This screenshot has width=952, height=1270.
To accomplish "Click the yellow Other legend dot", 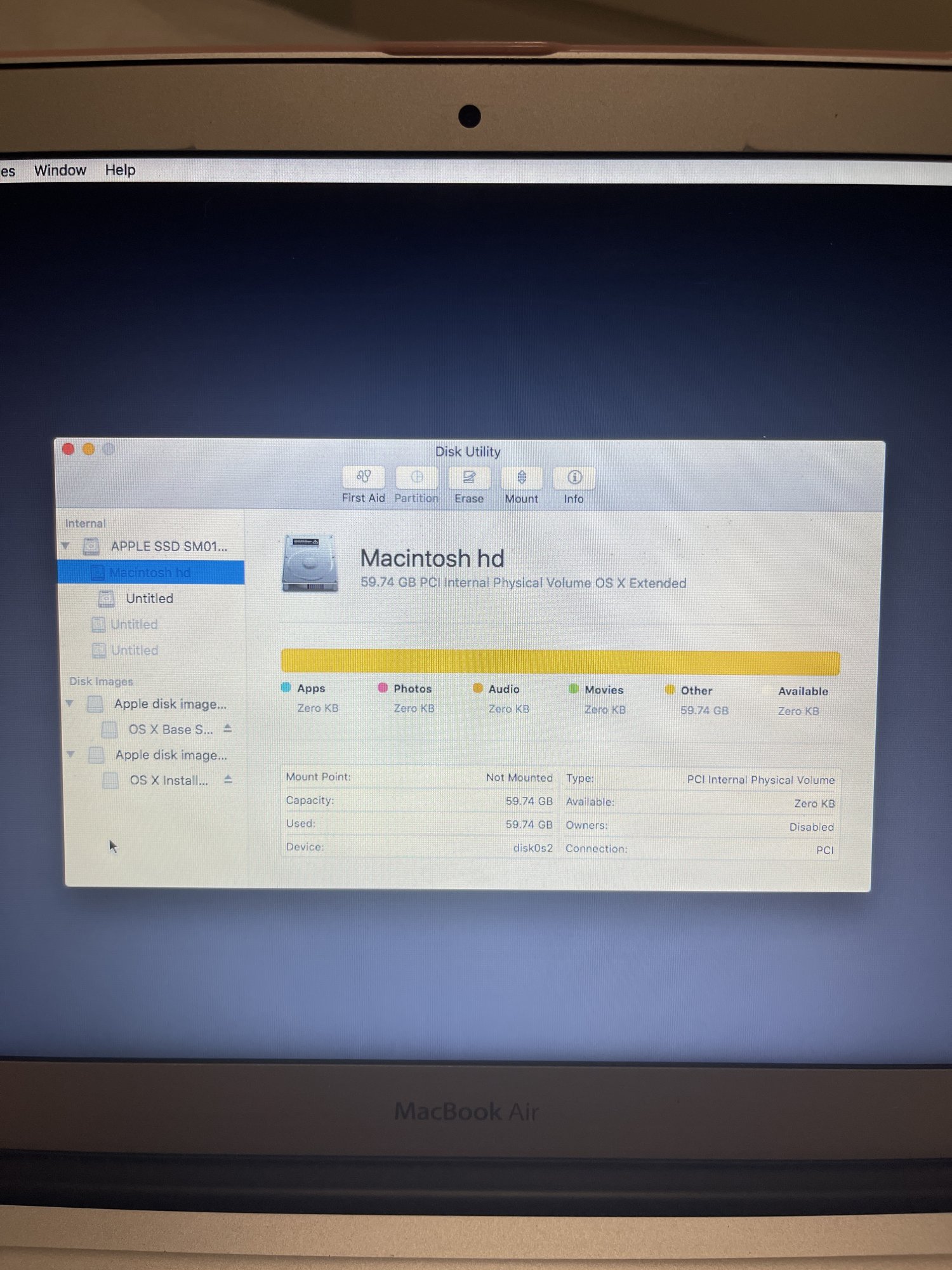I will click(670, 690).
